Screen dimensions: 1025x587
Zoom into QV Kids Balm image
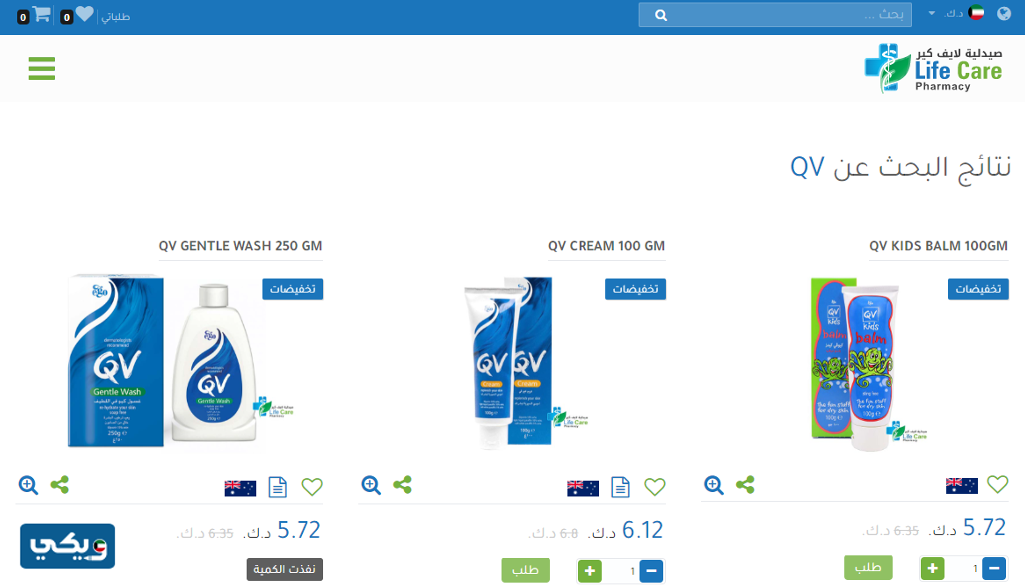pyautogui.click(x=714, y=485)
